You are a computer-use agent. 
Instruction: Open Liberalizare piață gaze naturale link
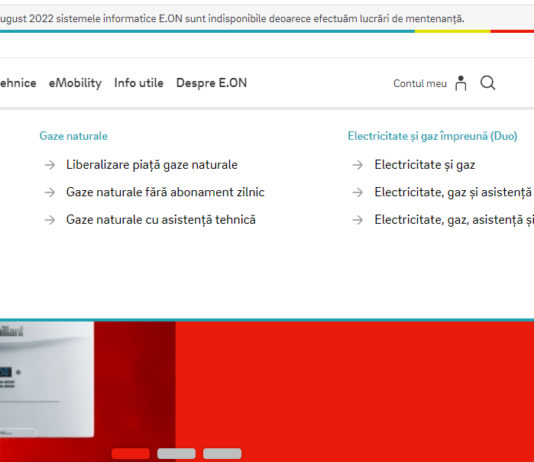(x=152, y=165)
